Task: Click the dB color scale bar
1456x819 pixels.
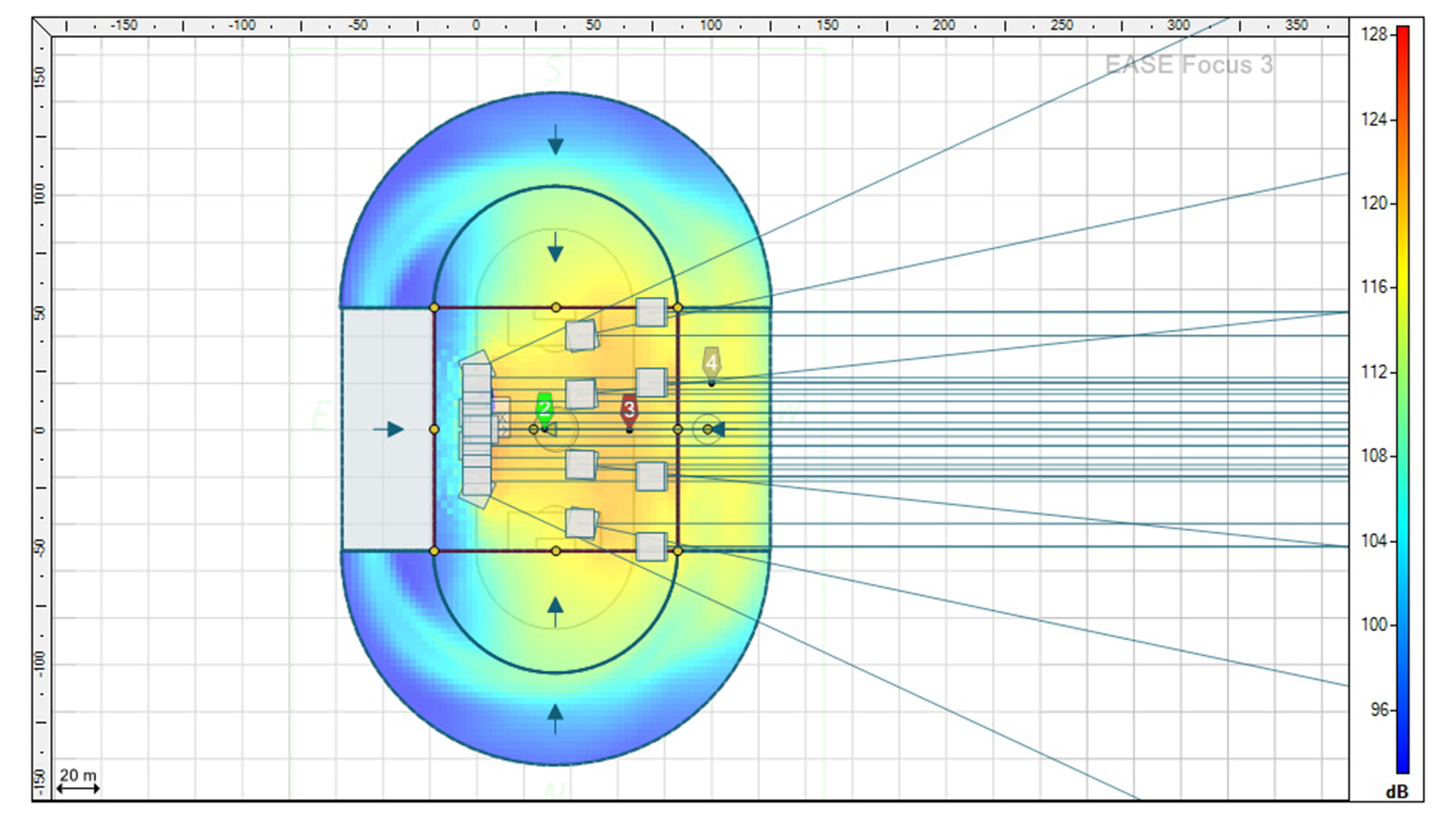Action: (x=1402, y=398)
